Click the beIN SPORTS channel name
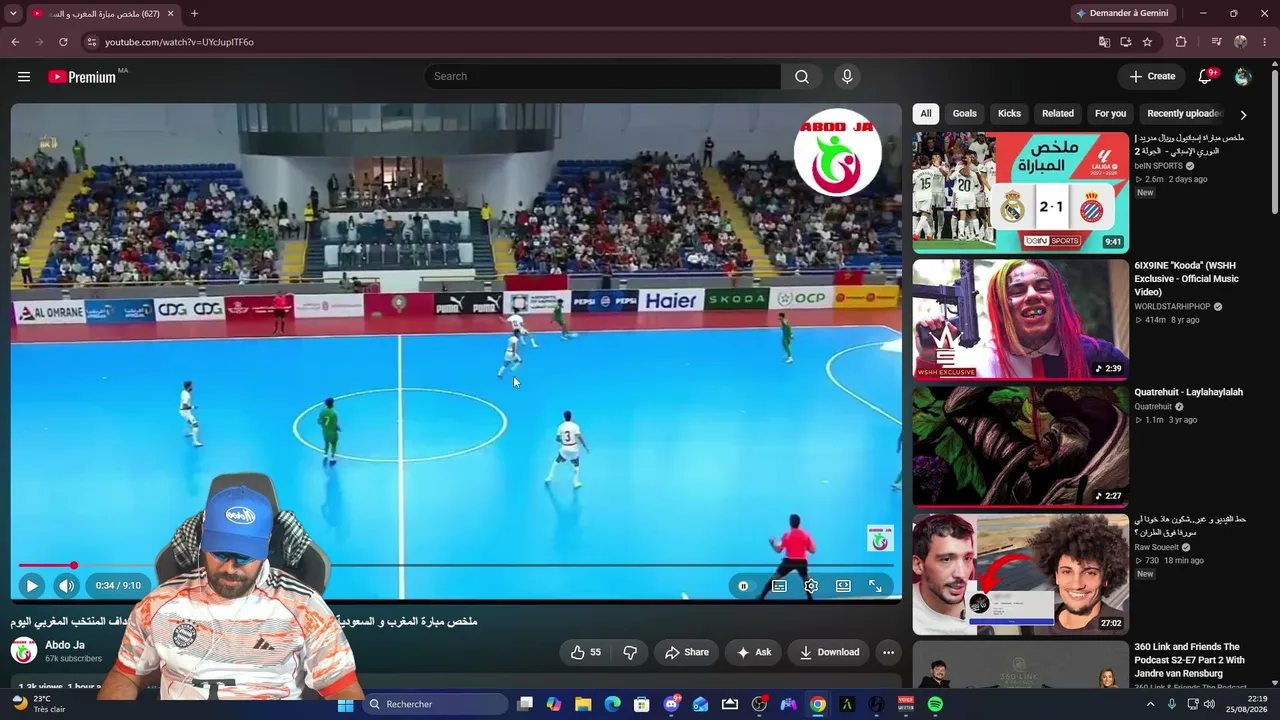The width and height of the screenshot is (1280, 720). (x=1158, y=166)
